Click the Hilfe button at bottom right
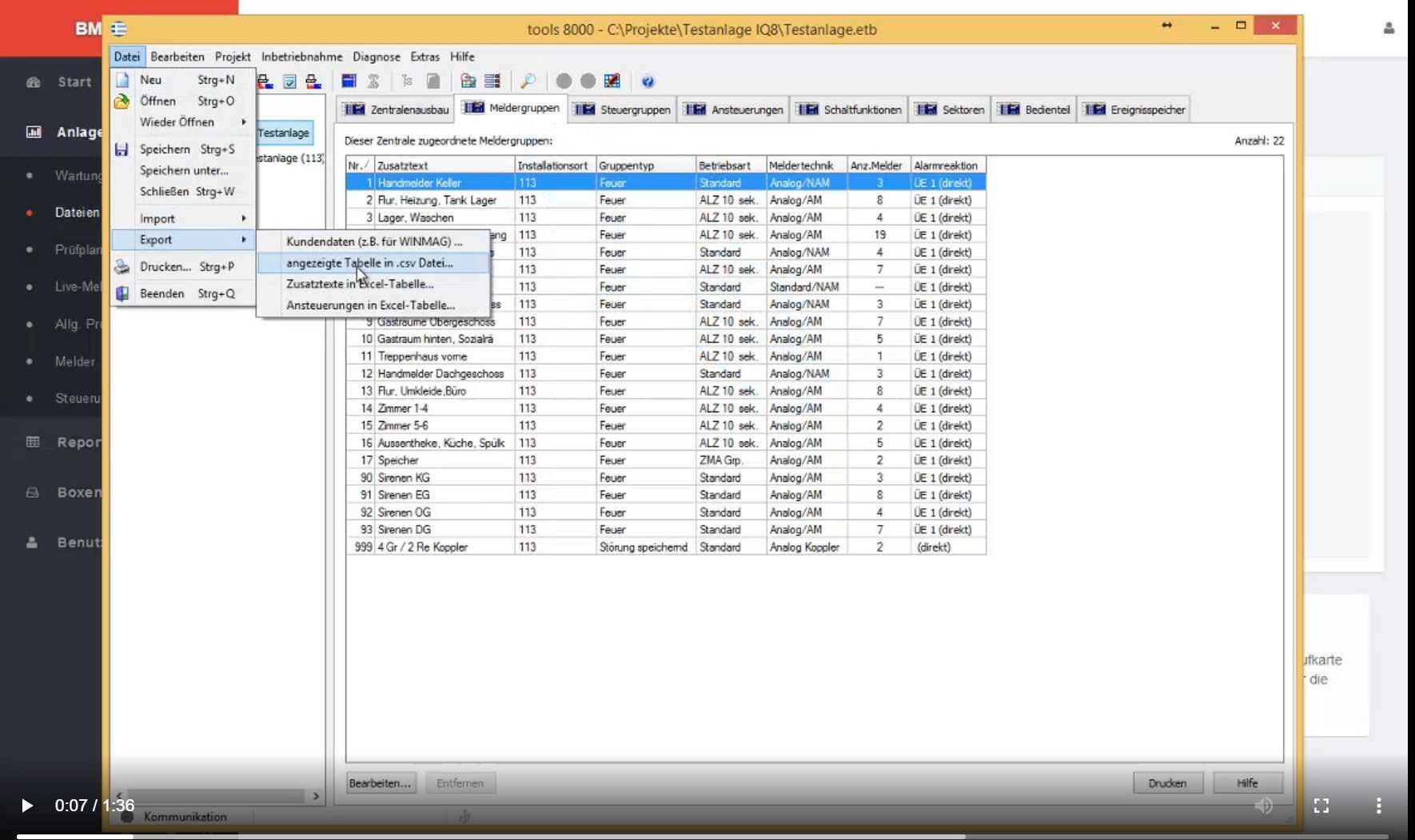The height and width of the screenshot is (840, 1415). (x=1247, y=783)
